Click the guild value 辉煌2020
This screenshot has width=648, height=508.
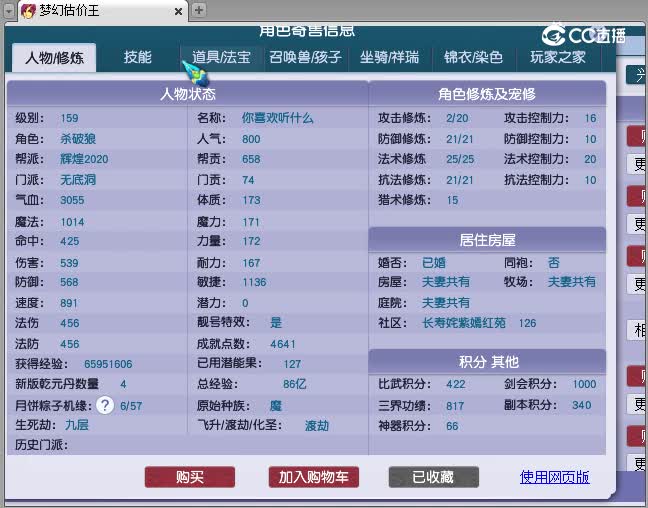(84, 159)
